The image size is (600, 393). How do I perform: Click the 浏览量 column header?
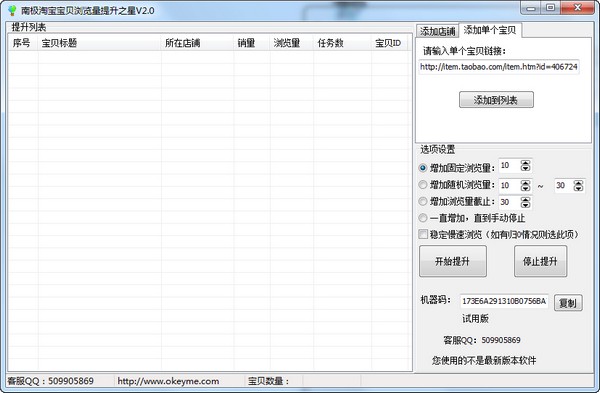[x=292, y=43]
